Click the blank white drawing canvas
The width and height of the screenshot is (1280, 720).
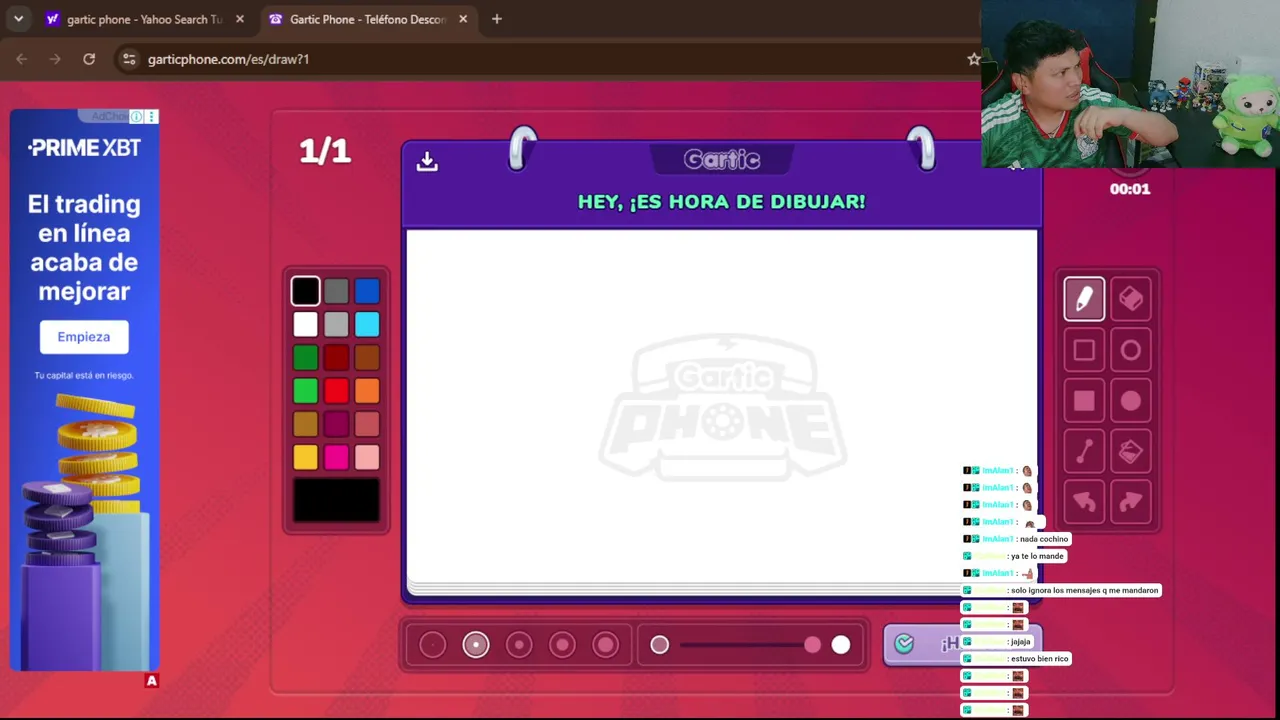[x=721, y=405]
